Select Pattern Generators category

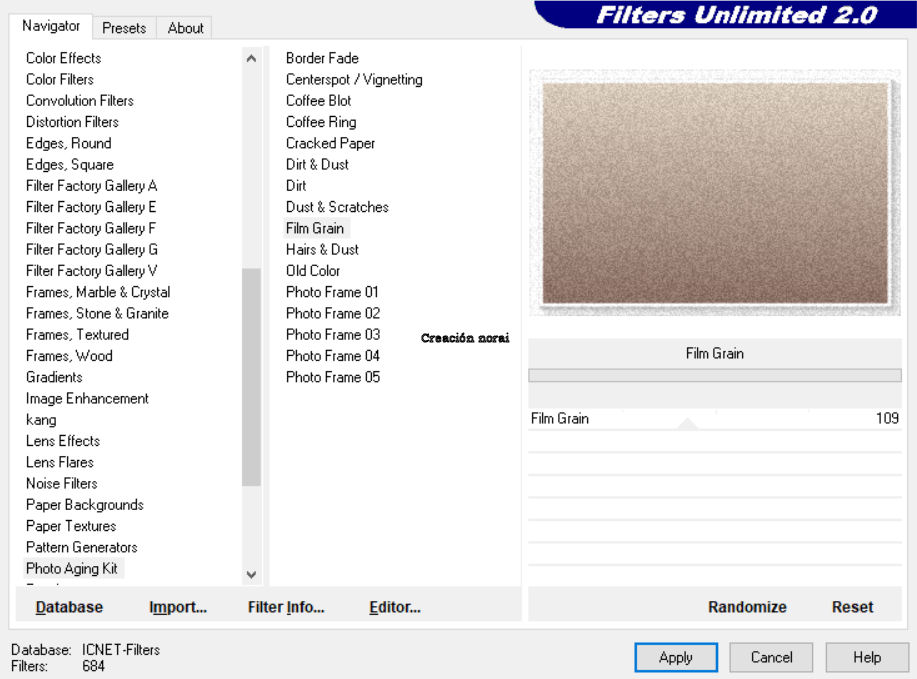click(x=81, y=547)
